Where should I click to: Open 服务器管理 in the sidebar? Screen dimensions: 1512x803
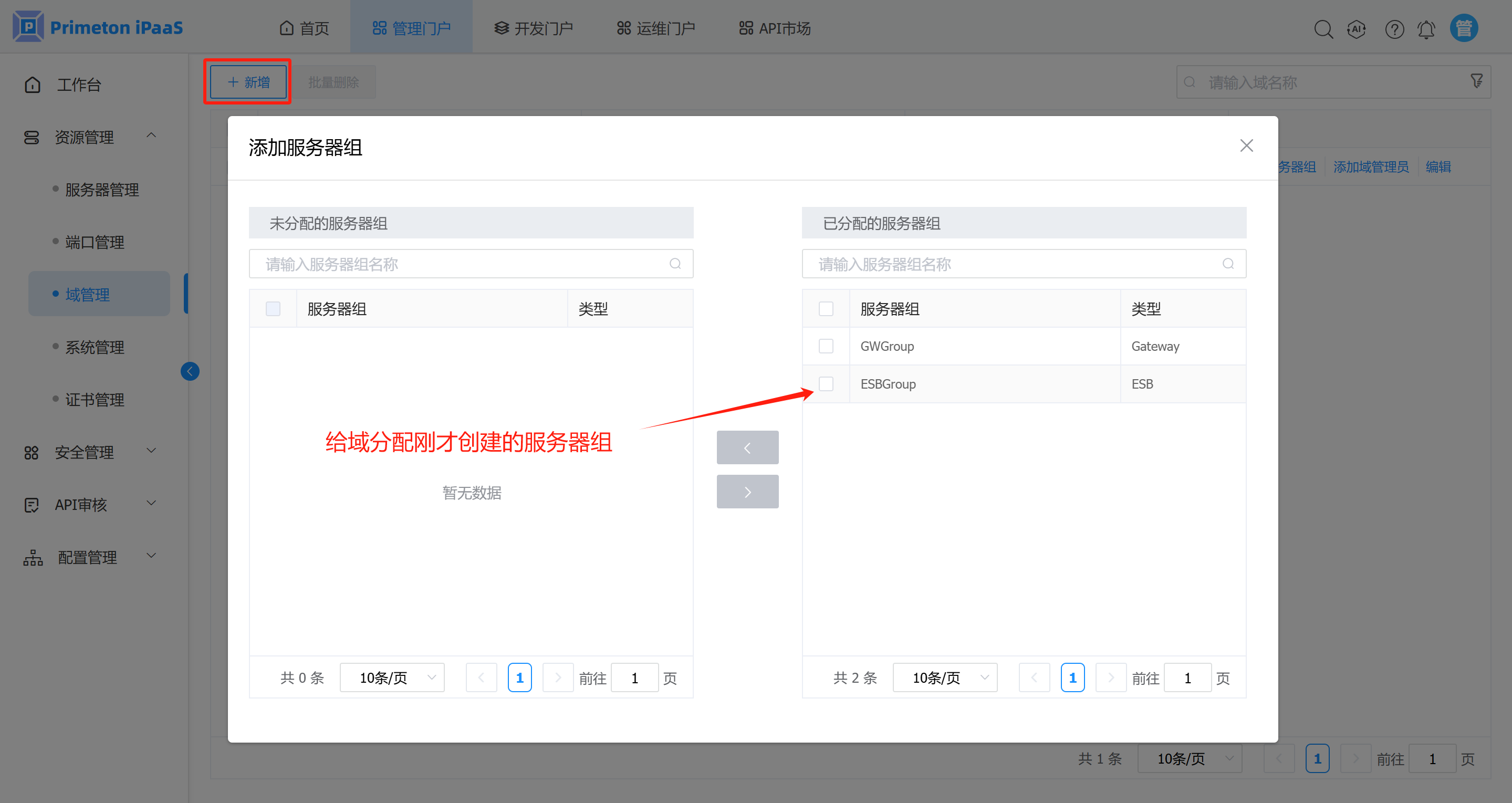[102, 190]
